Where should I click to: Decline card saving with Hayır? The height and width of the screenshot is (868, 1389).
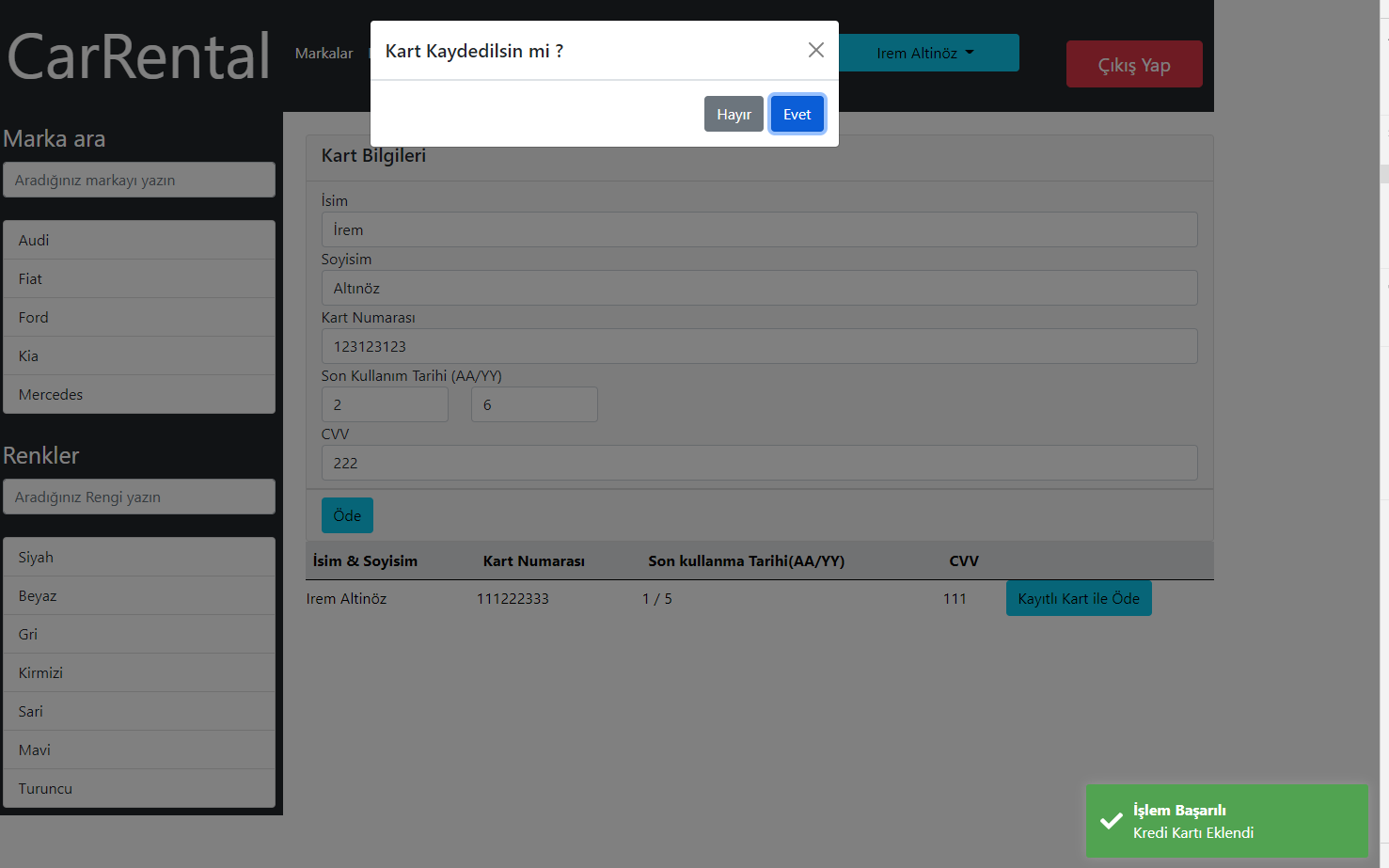click(x=734, y=113)
